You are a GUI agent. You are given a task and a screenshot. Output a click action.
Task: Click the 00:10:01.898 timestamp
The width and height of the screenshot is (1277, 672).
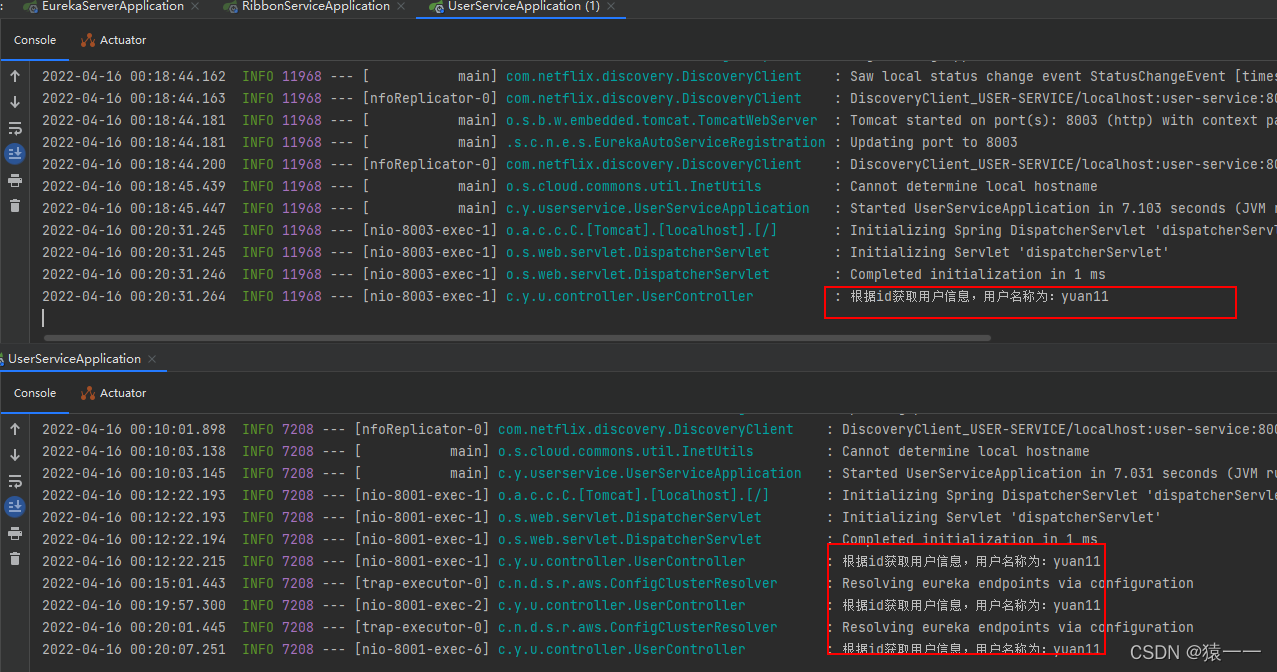pyautogui.click(x=134, y=429)
